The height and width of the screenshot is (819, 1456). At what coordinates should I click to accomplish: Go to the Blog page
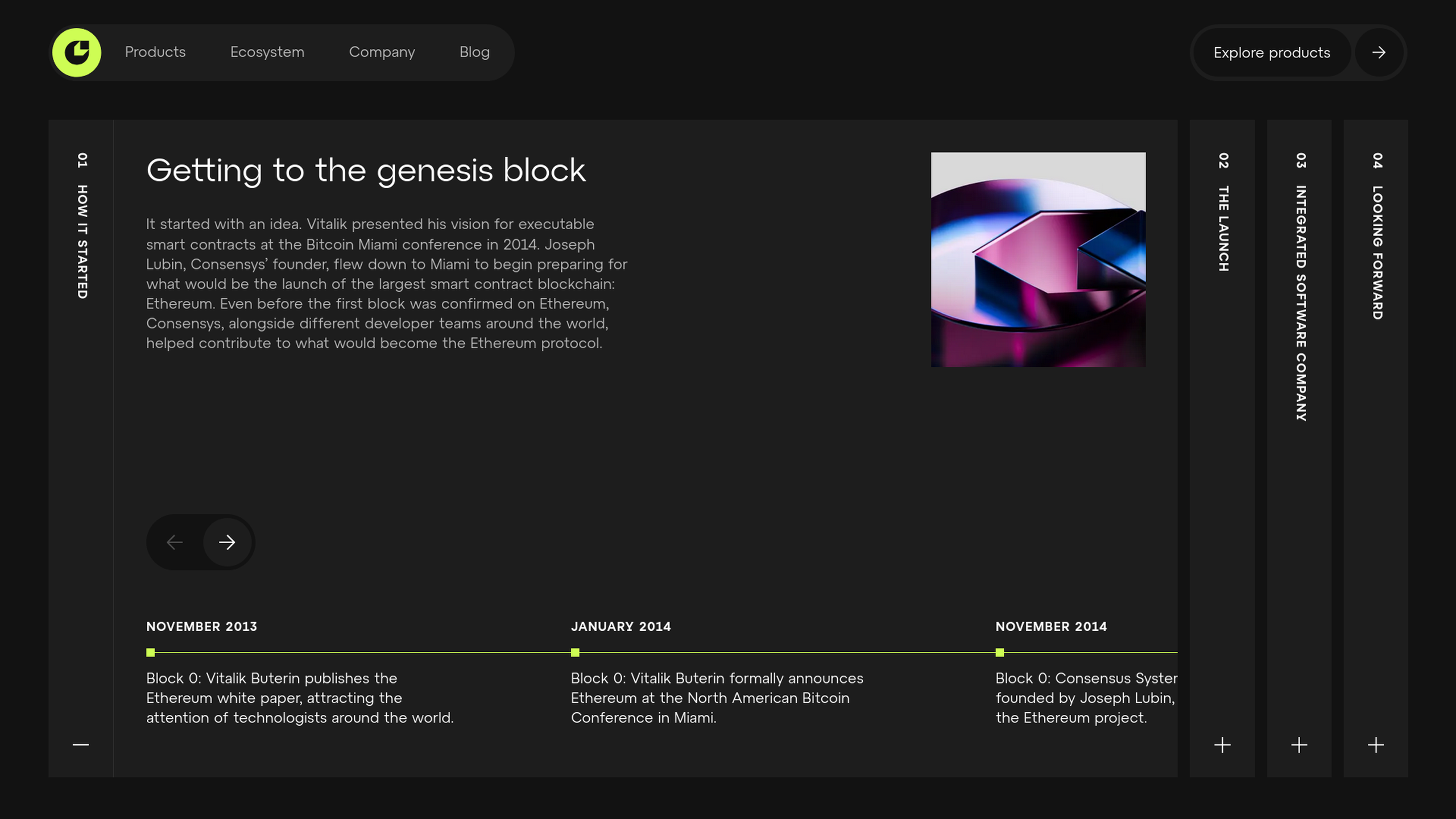coord(474,52)
